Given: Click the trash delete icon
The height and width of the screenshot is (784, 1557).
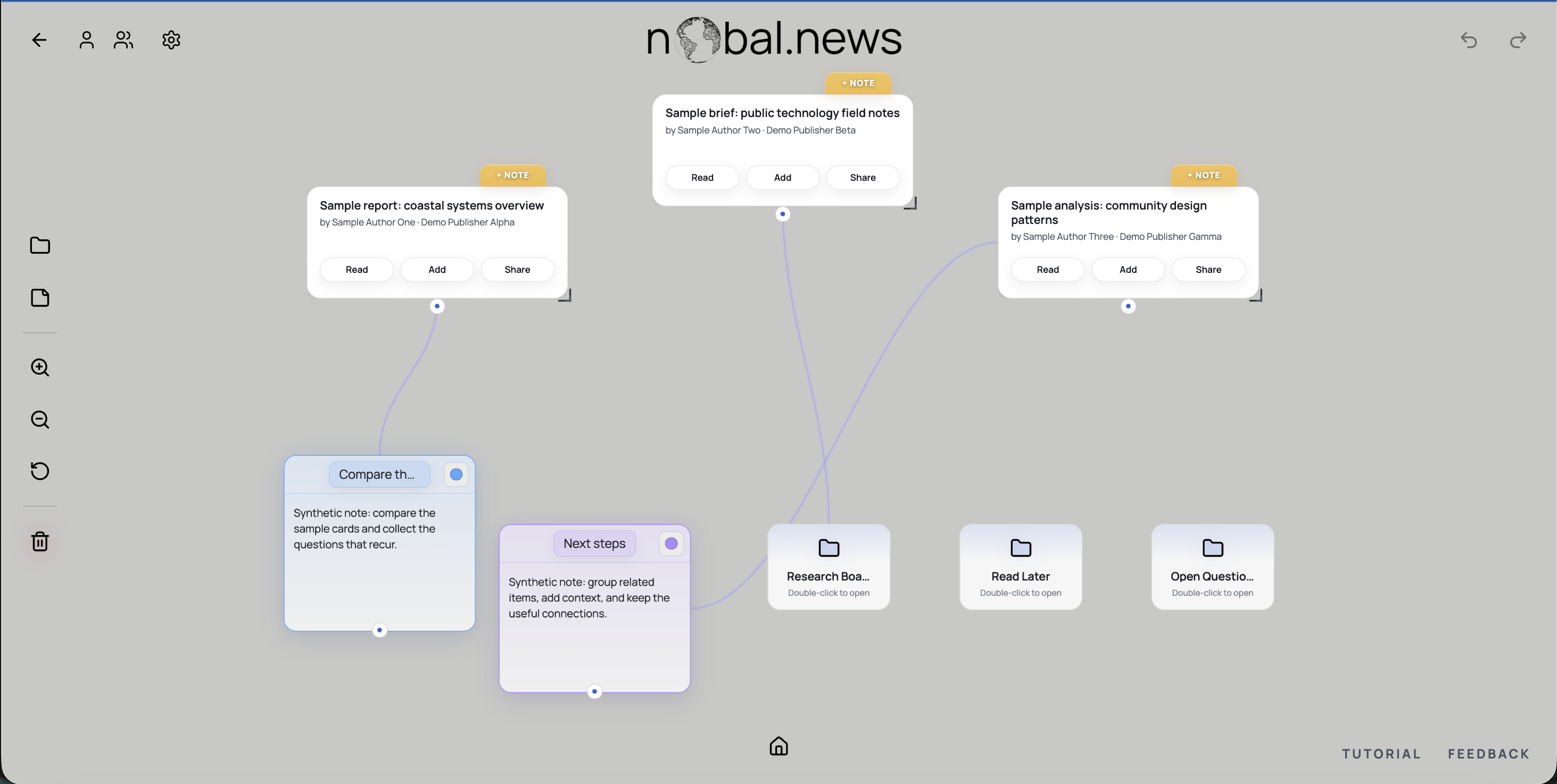Looking at the screenshot, I should click(40, 541).
